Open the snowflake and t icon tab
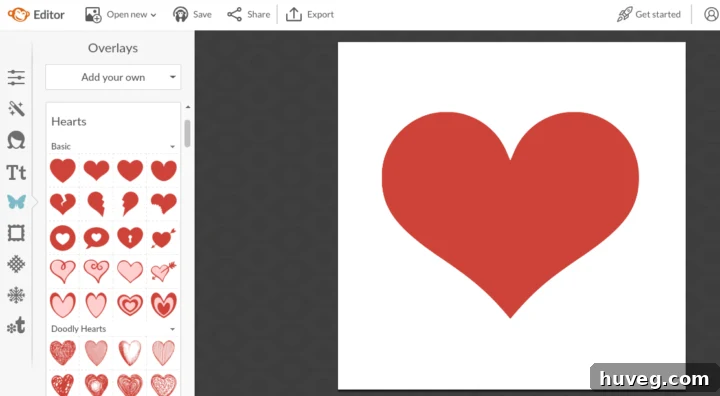720x396 pixels. coord(16,326)
